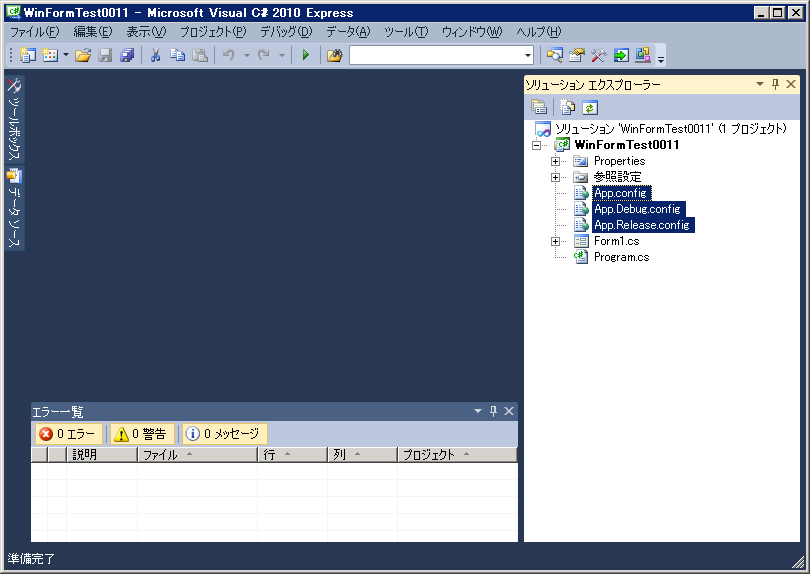810x574 pixels.
Task: Sort error list by 行 column
Action: (x=292, y=455)
